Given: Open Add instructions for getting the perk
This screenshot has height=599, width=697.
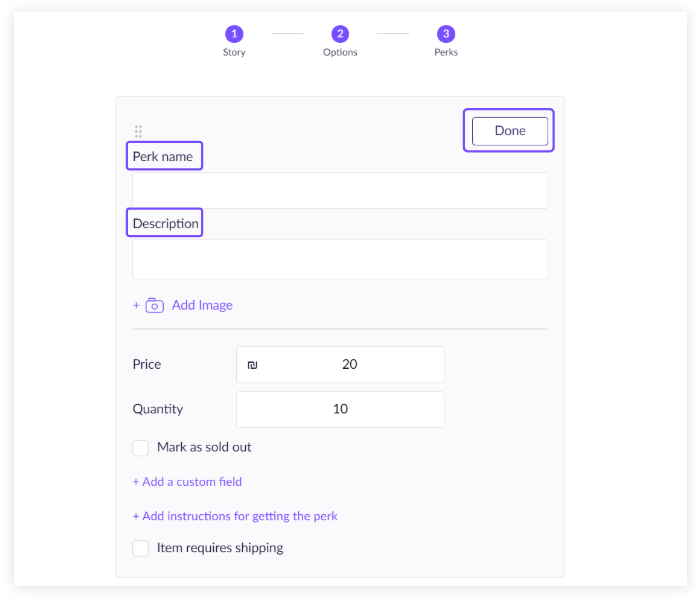Looking at the screenshot, I should click(x=235, y=516).
